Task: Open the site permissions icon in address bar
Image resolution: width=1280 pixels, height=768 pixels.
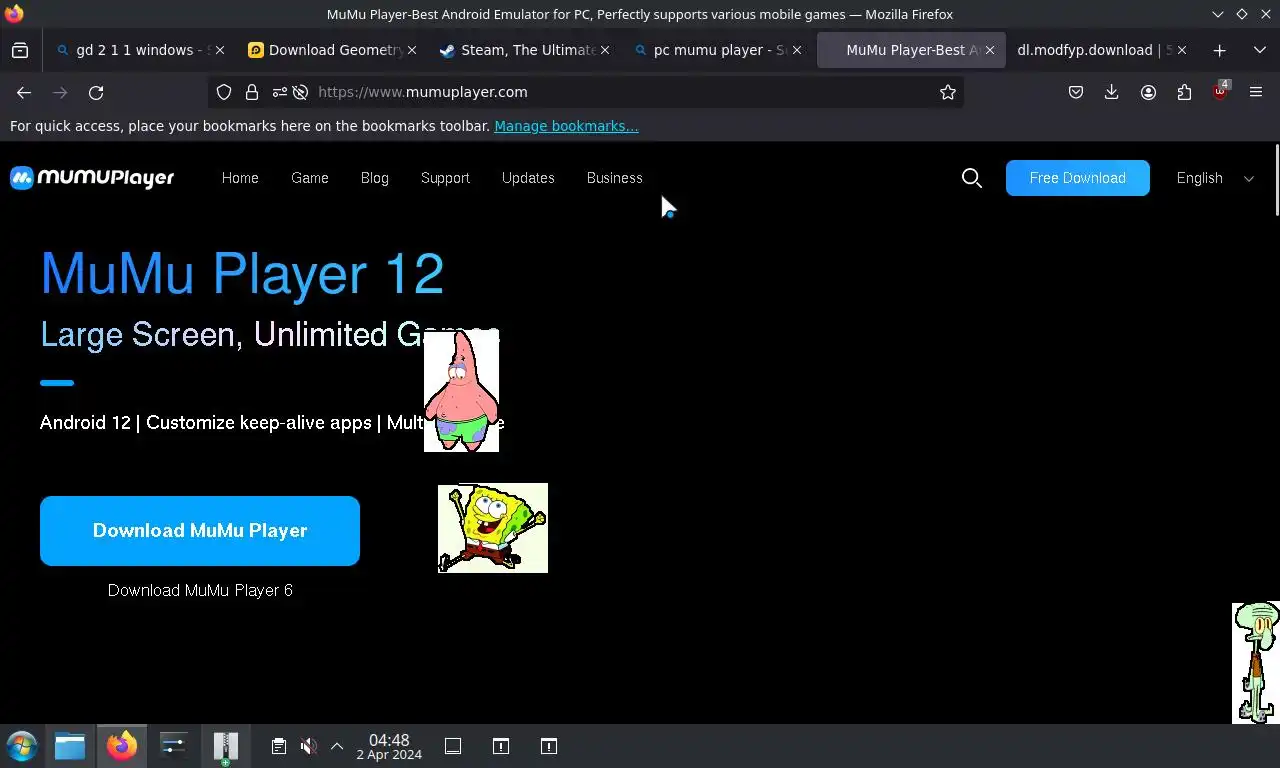Action: coord(279,92)
